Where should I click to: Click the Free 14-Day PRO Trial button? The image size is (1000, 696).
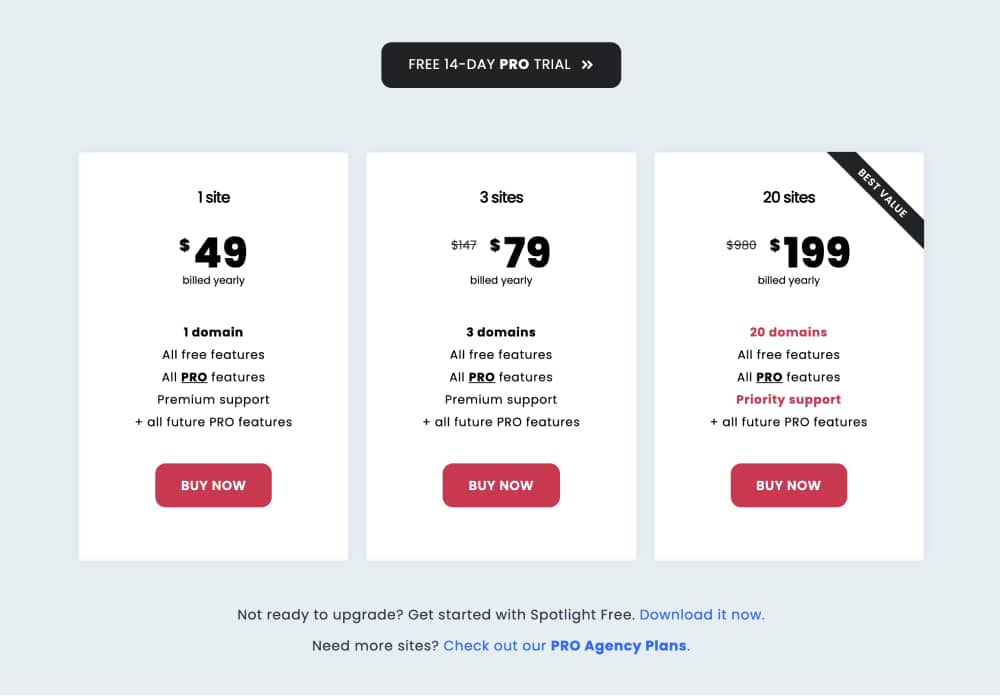[501, 65]
